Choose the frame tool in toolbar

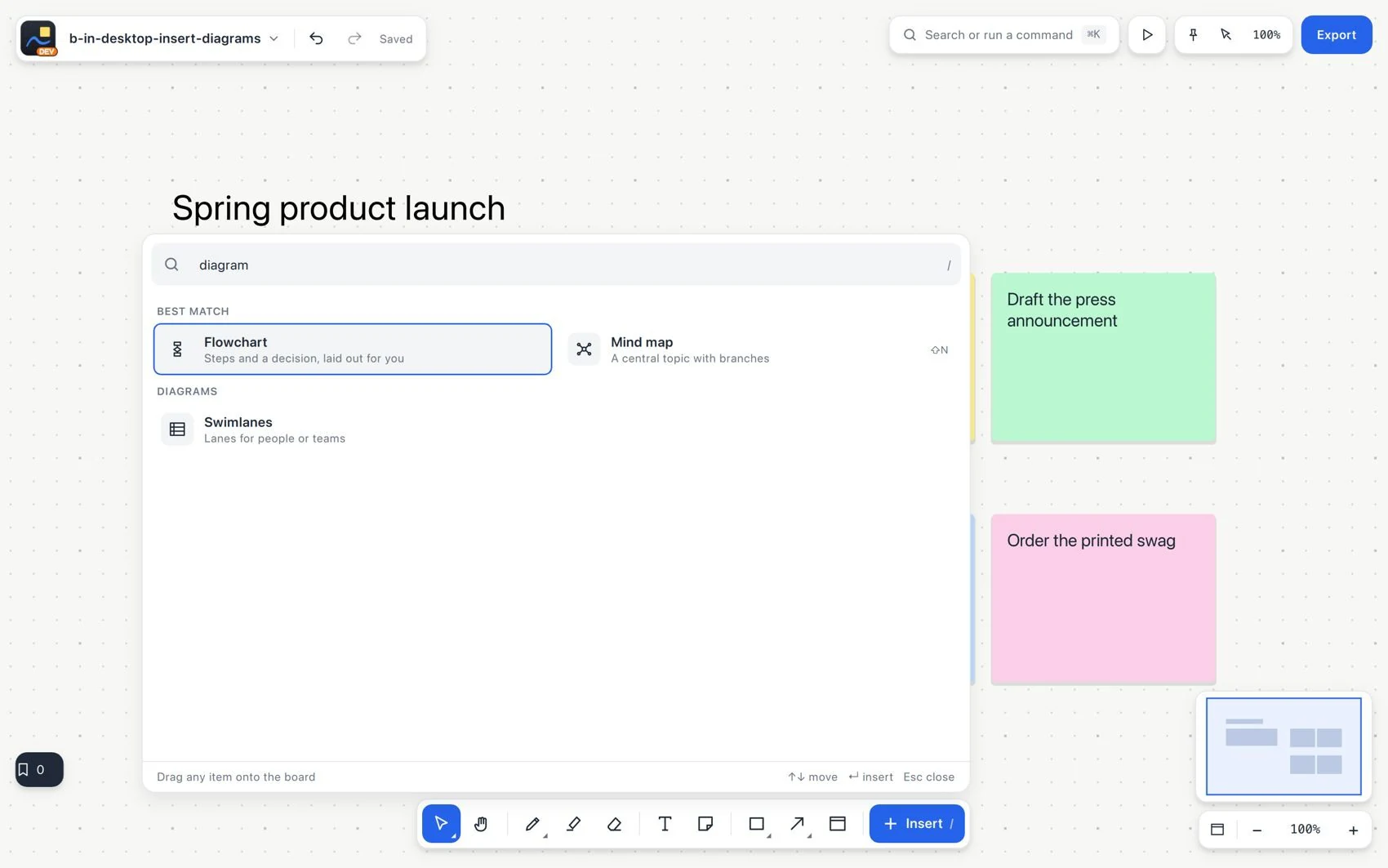[838, 824]
